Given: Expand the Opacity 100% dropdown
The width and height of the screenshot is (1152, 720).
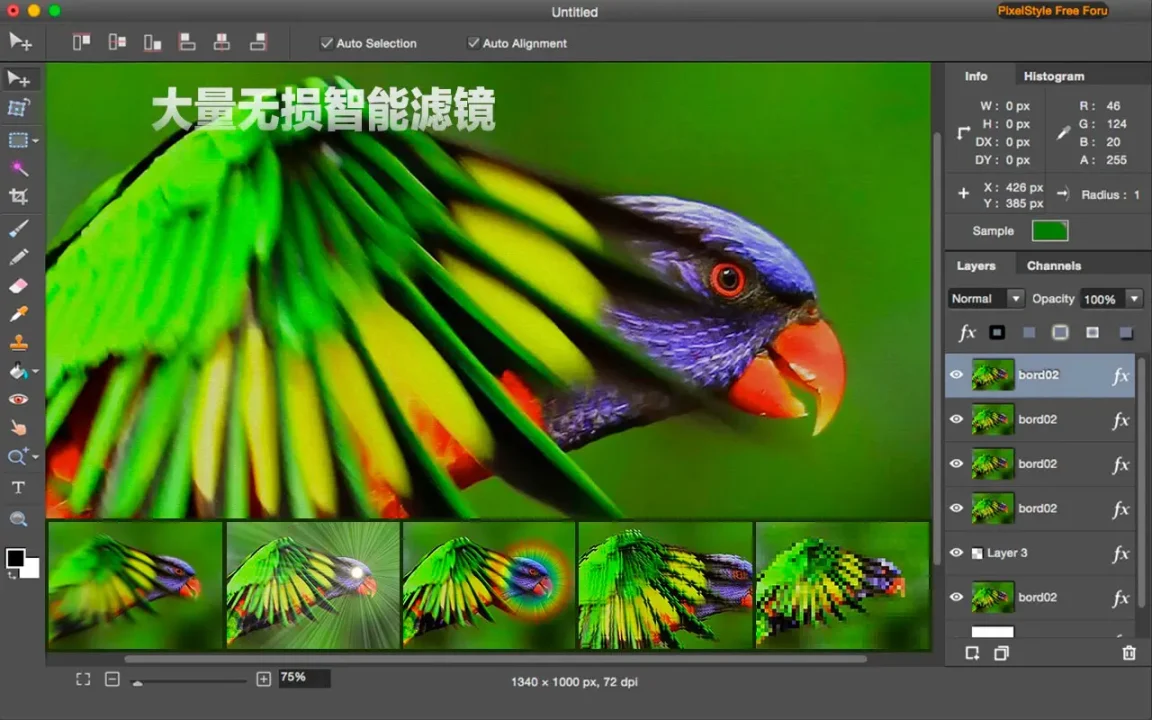Looking at the screenshot, I should (1112, 298).
